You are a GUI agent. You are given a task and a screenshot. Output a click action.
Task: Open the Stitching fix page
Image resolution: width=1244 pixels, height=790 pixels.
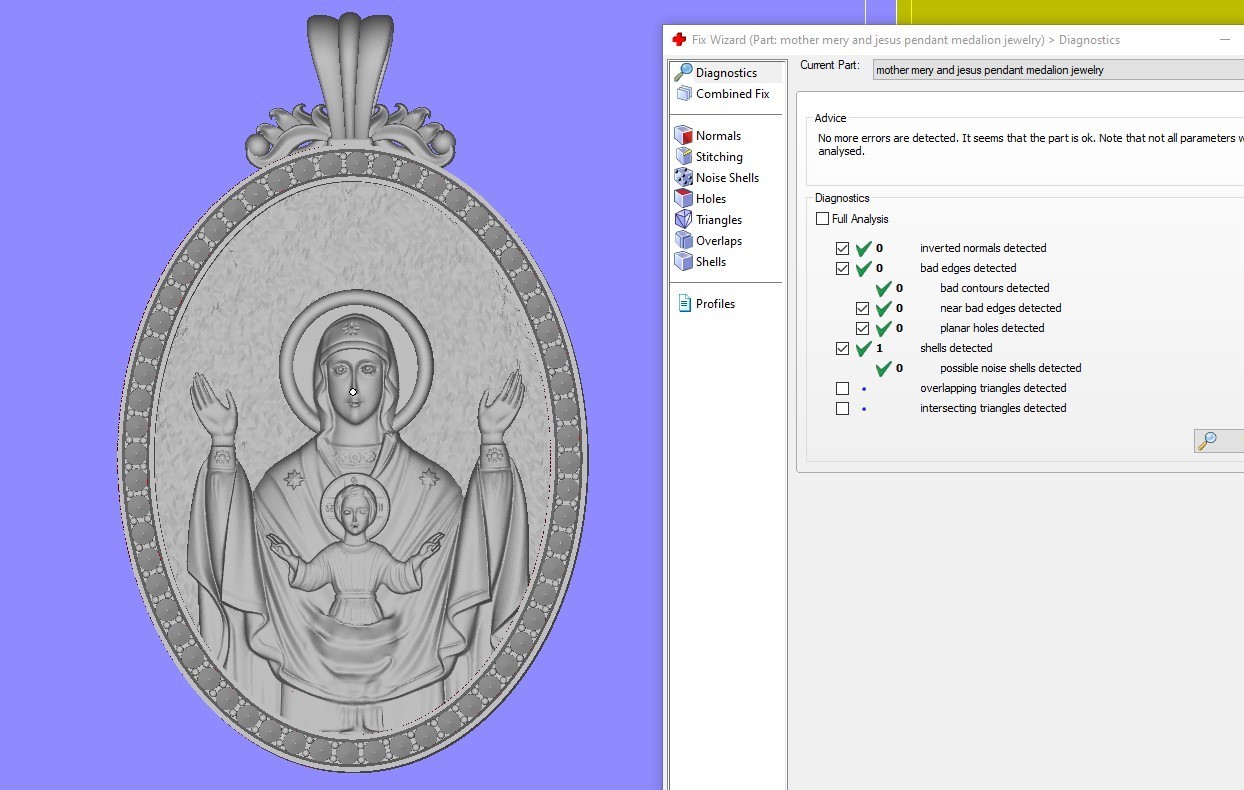[x=684, y=156]
